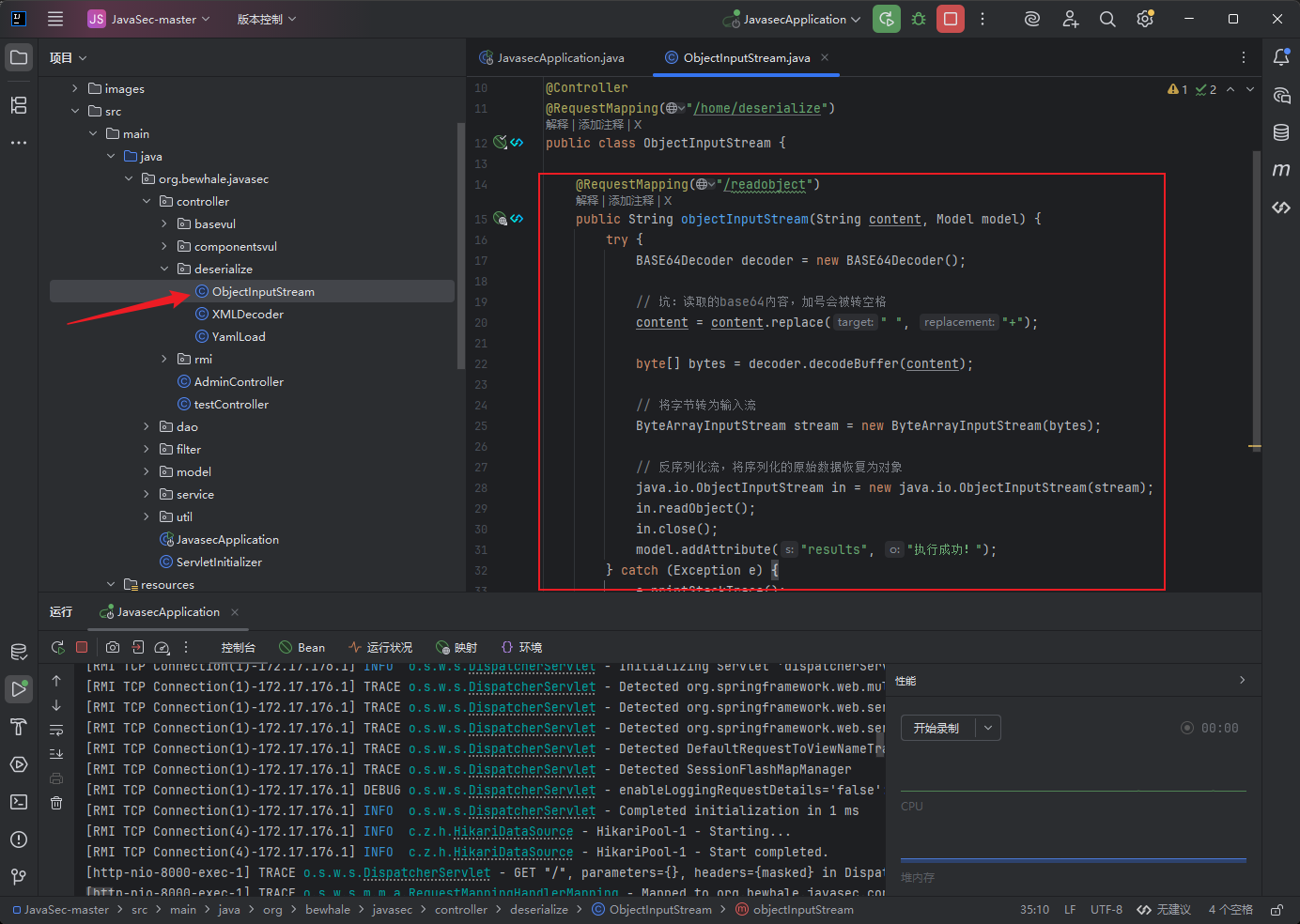
Task: Collapse the deserialize package folder
Action: click(x=164, y=269)
